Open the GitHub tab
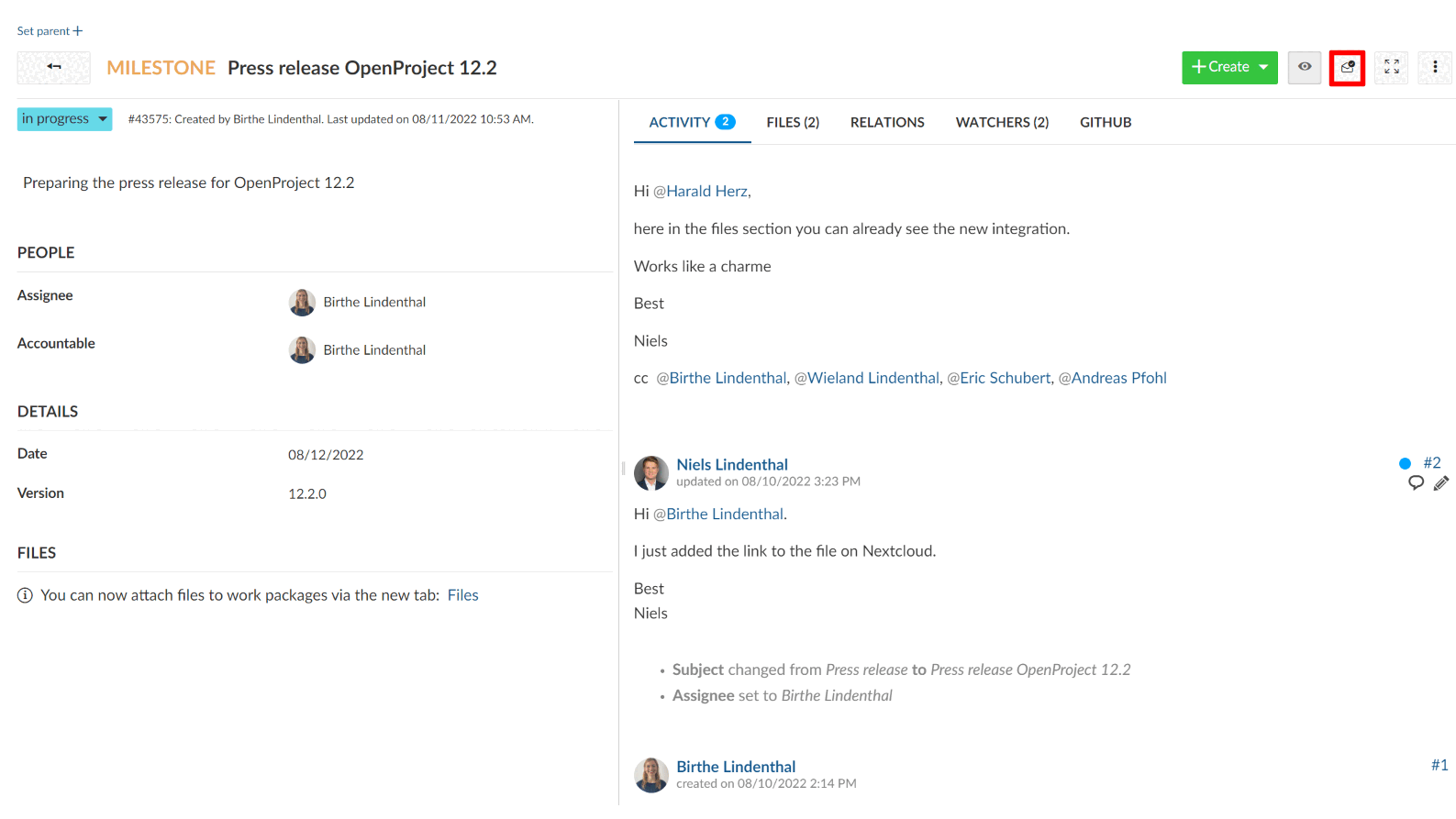The width and height of the screenshot is (1456, 819). (1106, 122)
